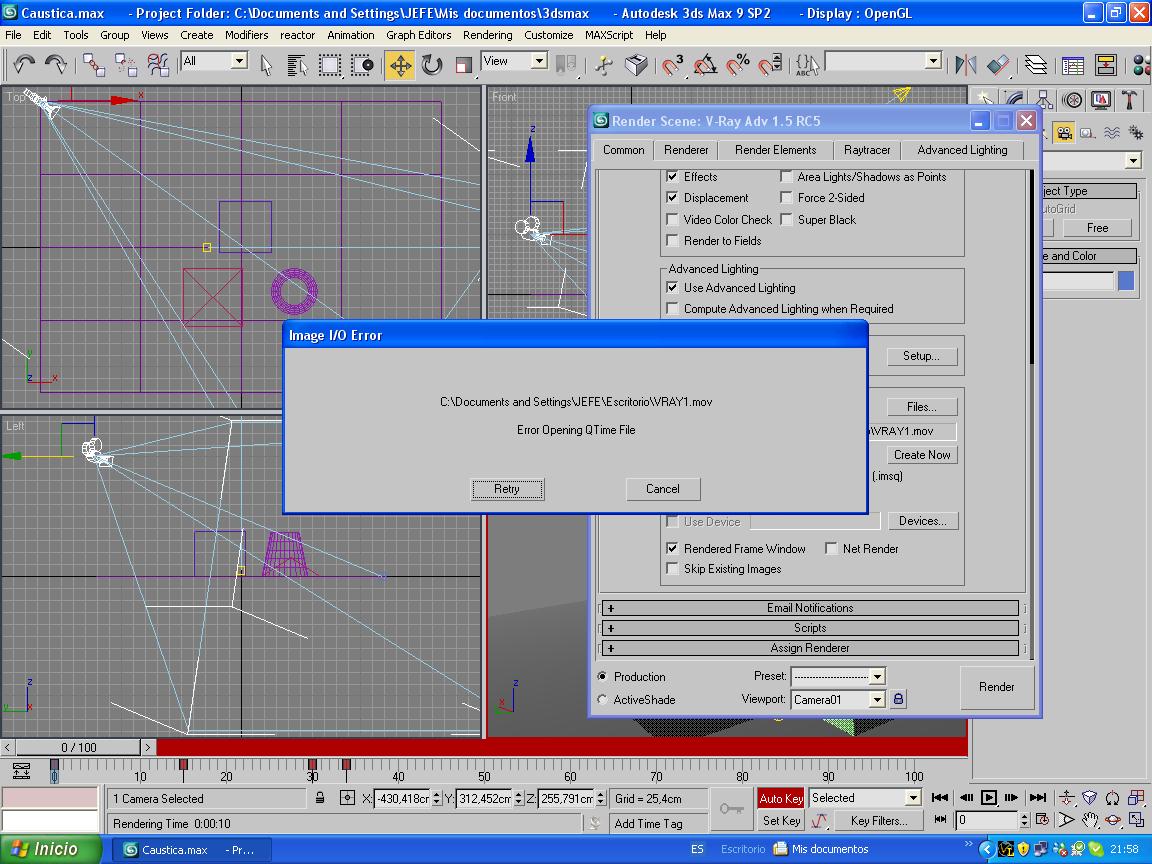1152x864 pixels.
Task: Play the animation
Action: click(989, 797)
